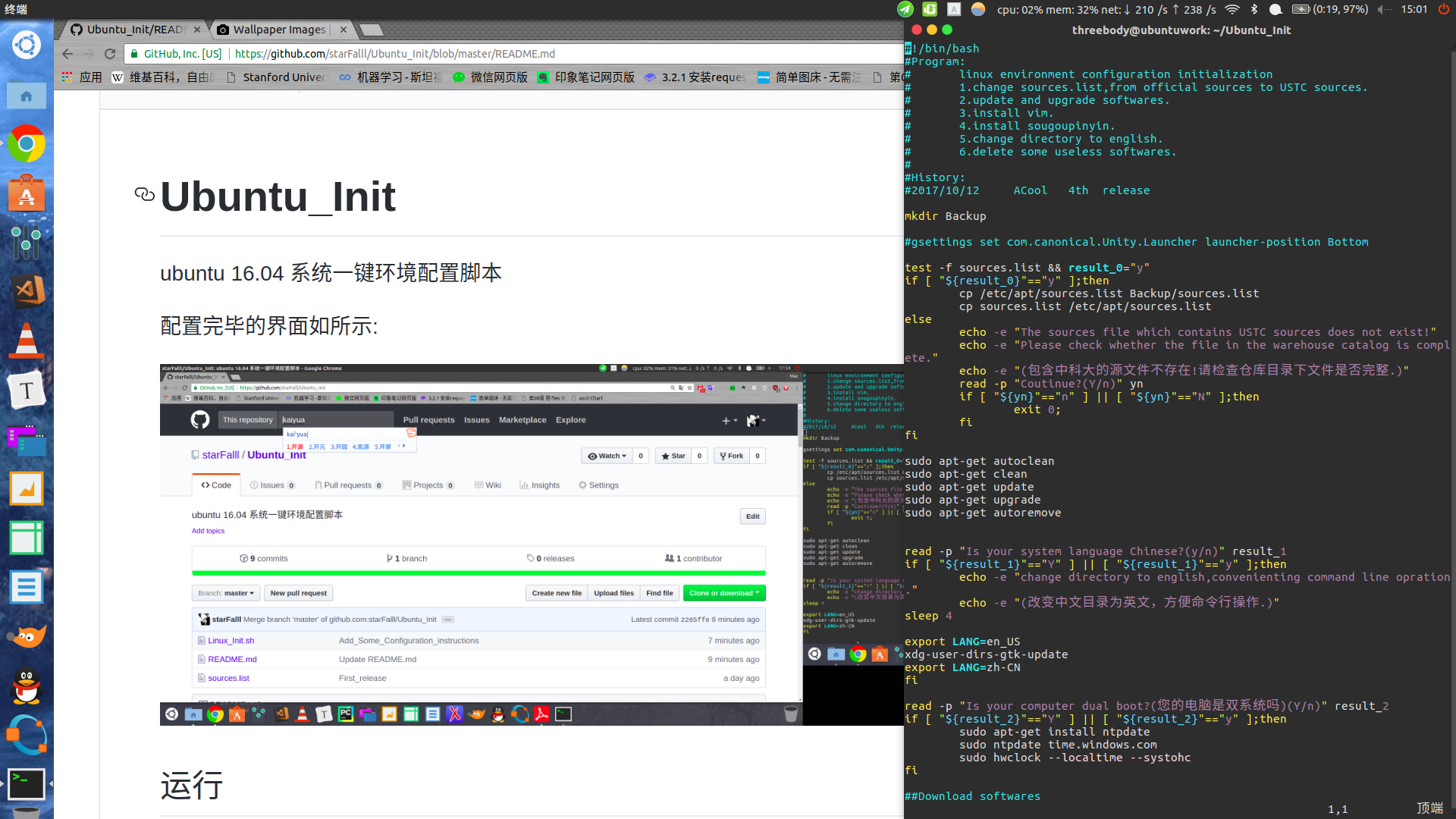
Task: Toggle the Wi-Fi network indicator
Action: [x=1232, y=9]
